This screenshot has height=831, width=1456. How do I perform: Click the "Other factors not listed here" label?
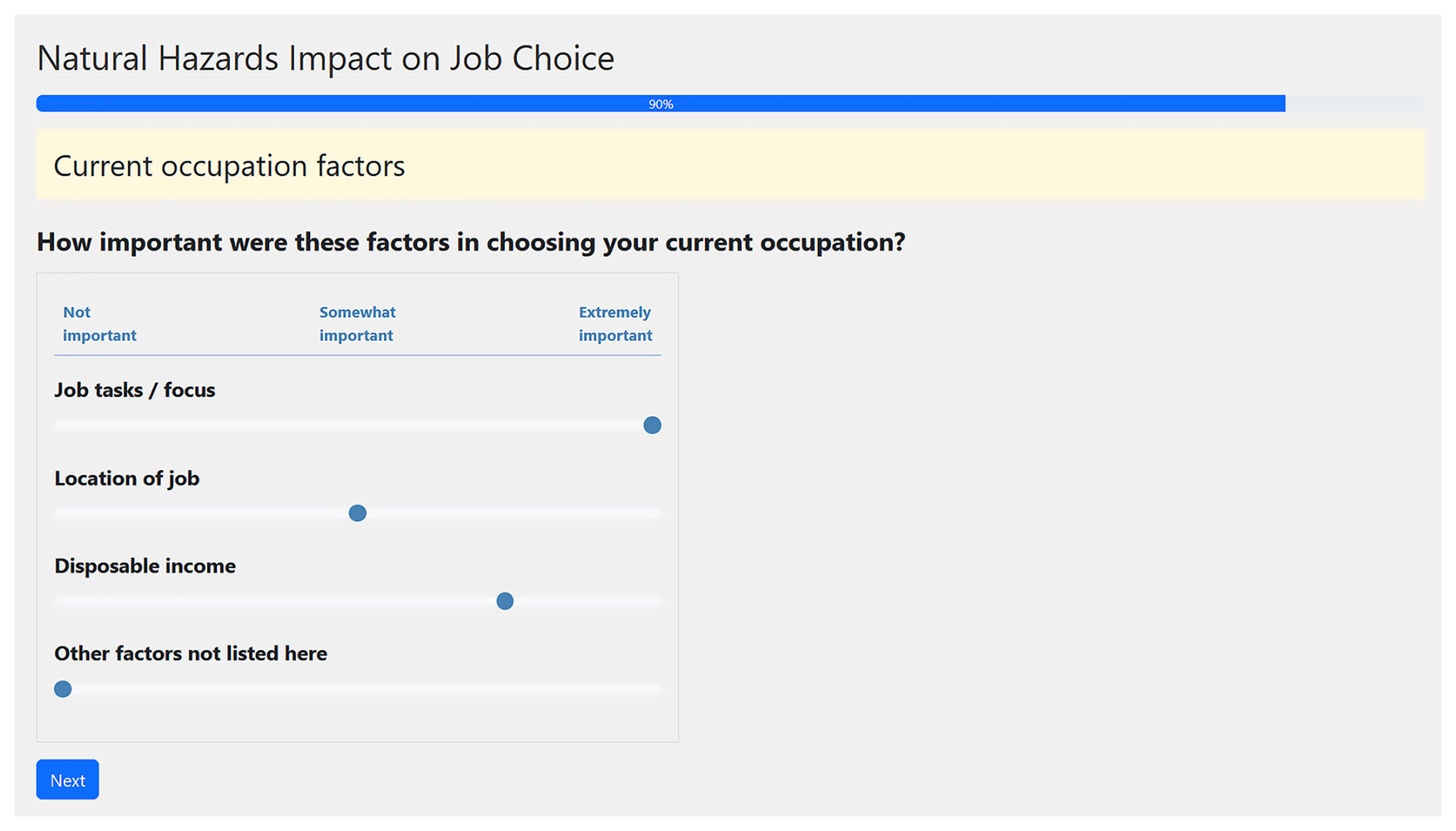pos(190,654)
